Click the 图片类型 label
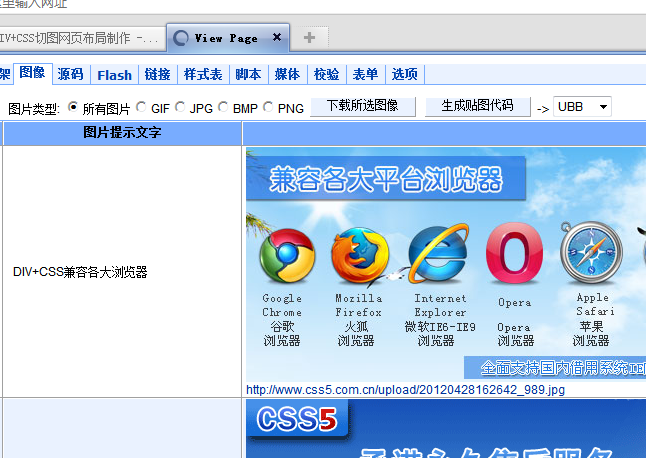 (34, 109)
